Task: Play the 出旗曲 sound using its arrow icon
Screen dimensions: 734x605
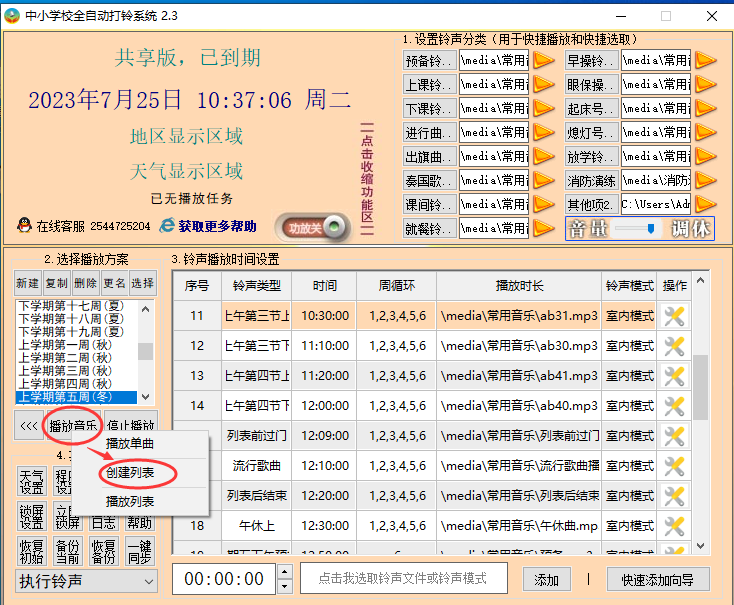Action: (x=542, y=156)
